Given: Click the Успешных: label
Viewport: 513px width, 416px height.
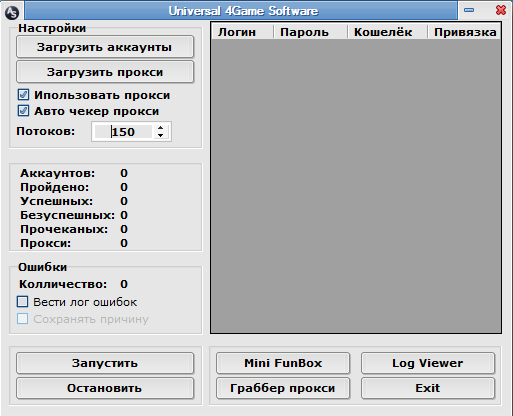Looking at the screenshot, I should click(x=57, y=201).
